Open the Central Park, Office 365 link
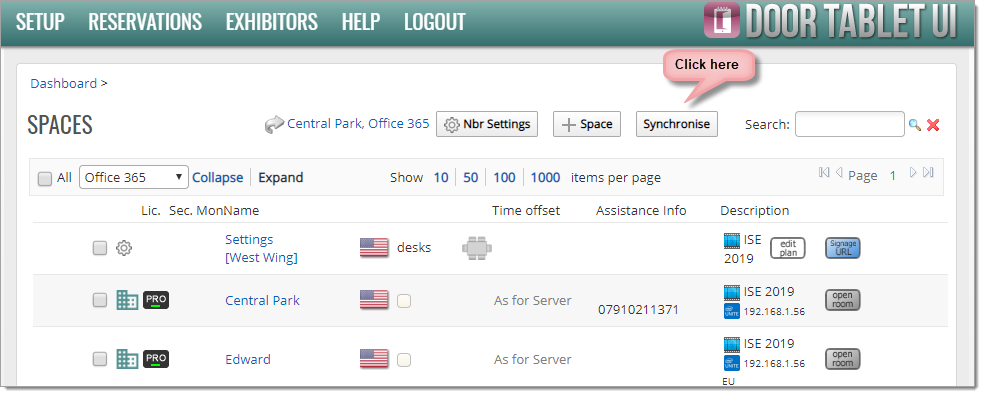This screenshot has height=395, width=983. pyautogui.click(x=358, y=124)
